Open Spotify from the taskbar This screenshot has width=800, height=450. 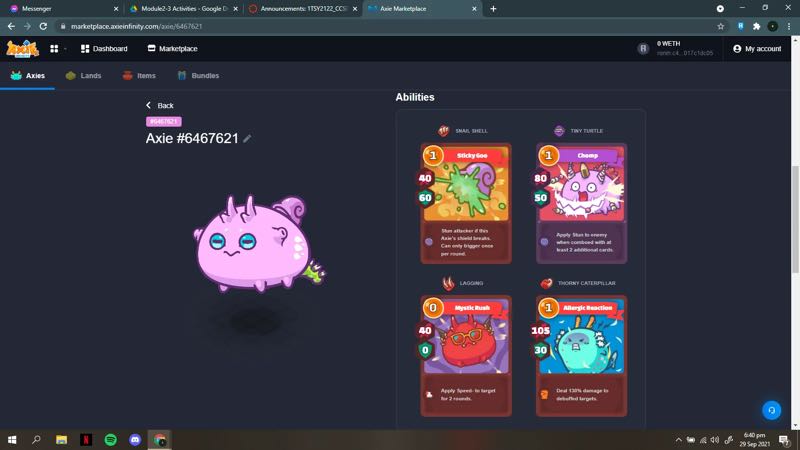click(110, 439)
